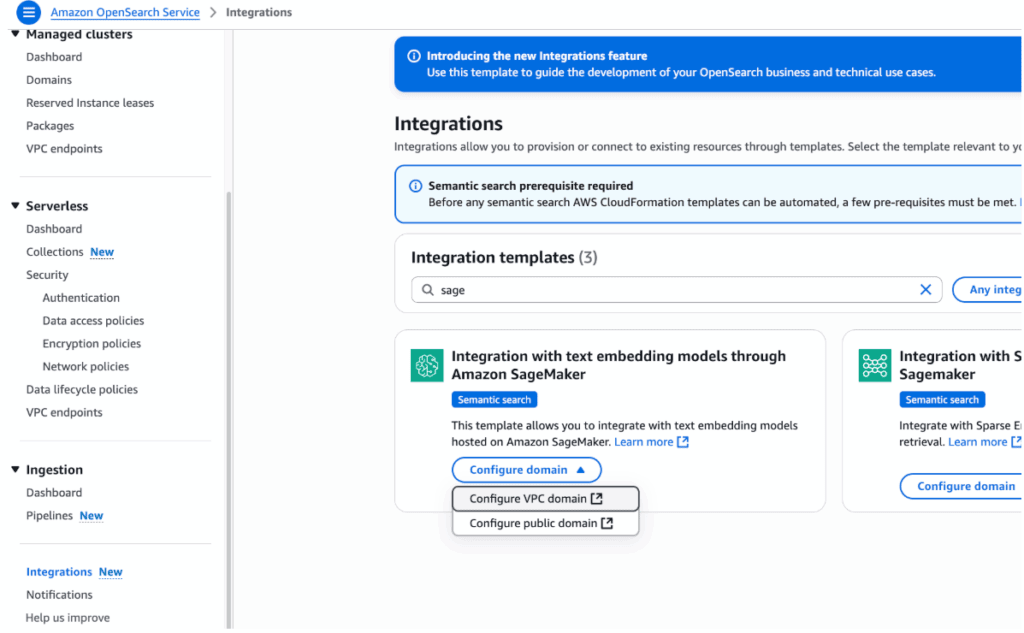
Task: Clear the search field using the X icon
Action: (x=925, y=289)
